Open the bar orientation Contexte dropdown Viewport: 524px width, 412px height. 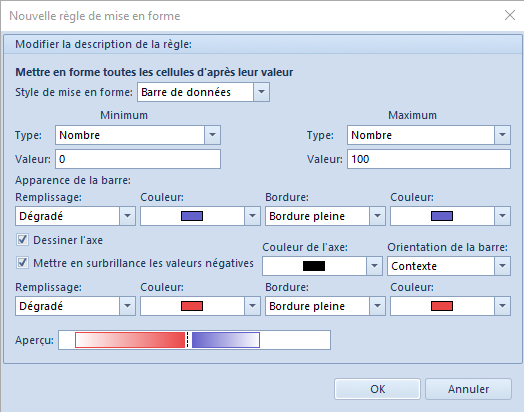(x=449, y=266)
